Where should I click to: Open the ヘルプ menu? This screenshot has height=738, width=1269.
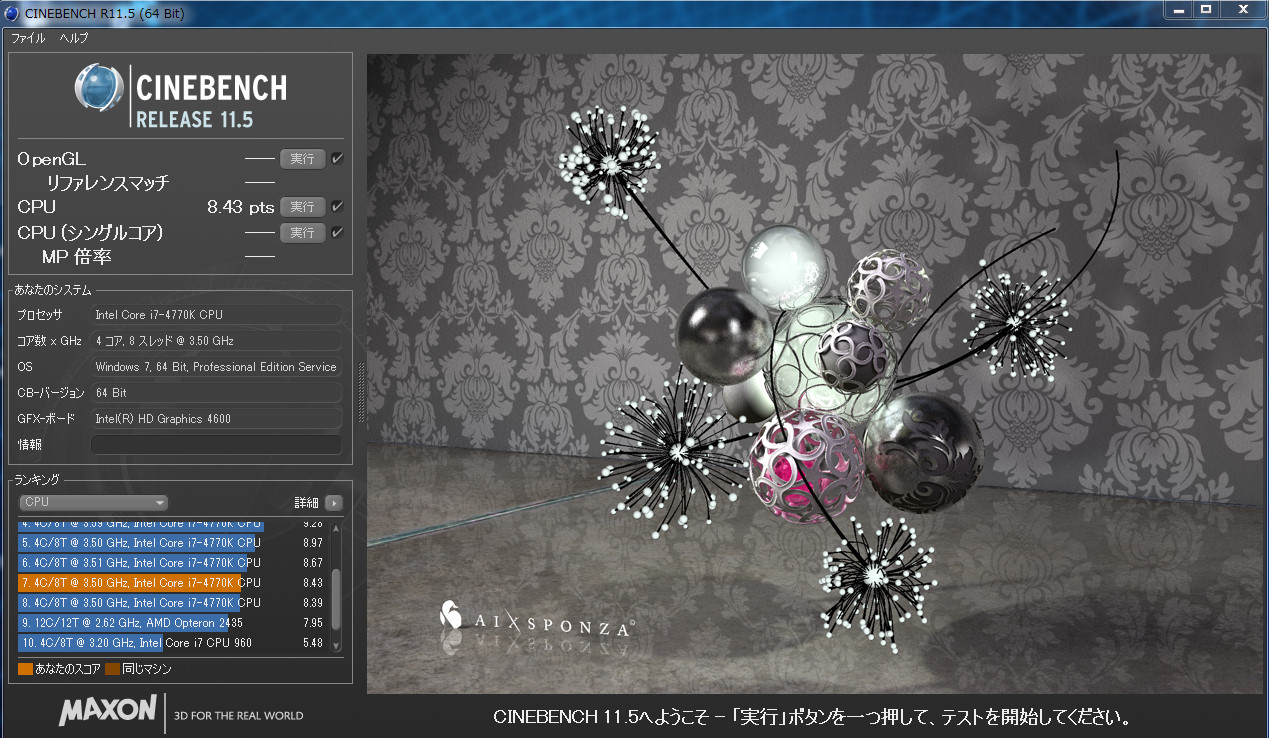click(x=74, y=38)
